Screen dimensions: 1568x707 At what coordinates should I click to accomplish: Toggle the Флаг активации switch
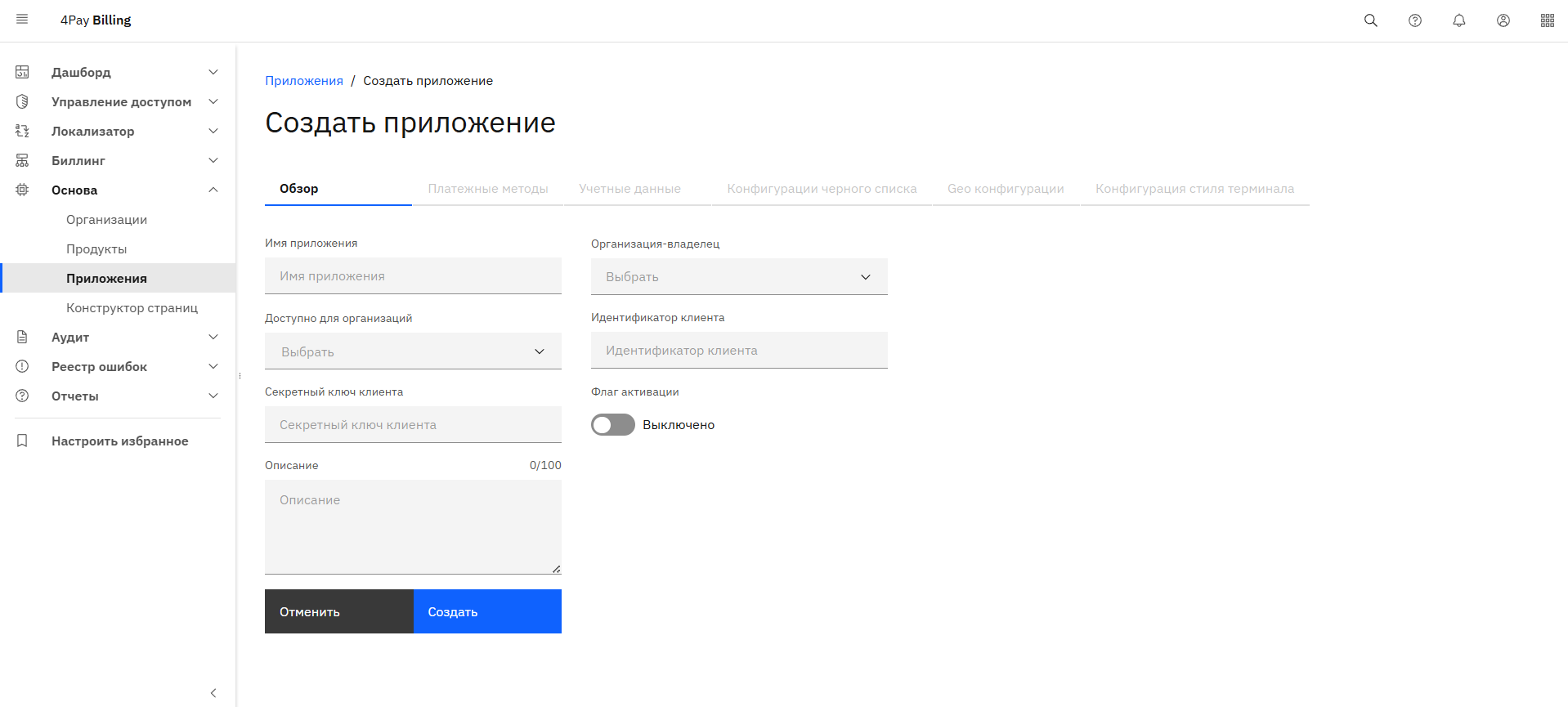[613, 425]
